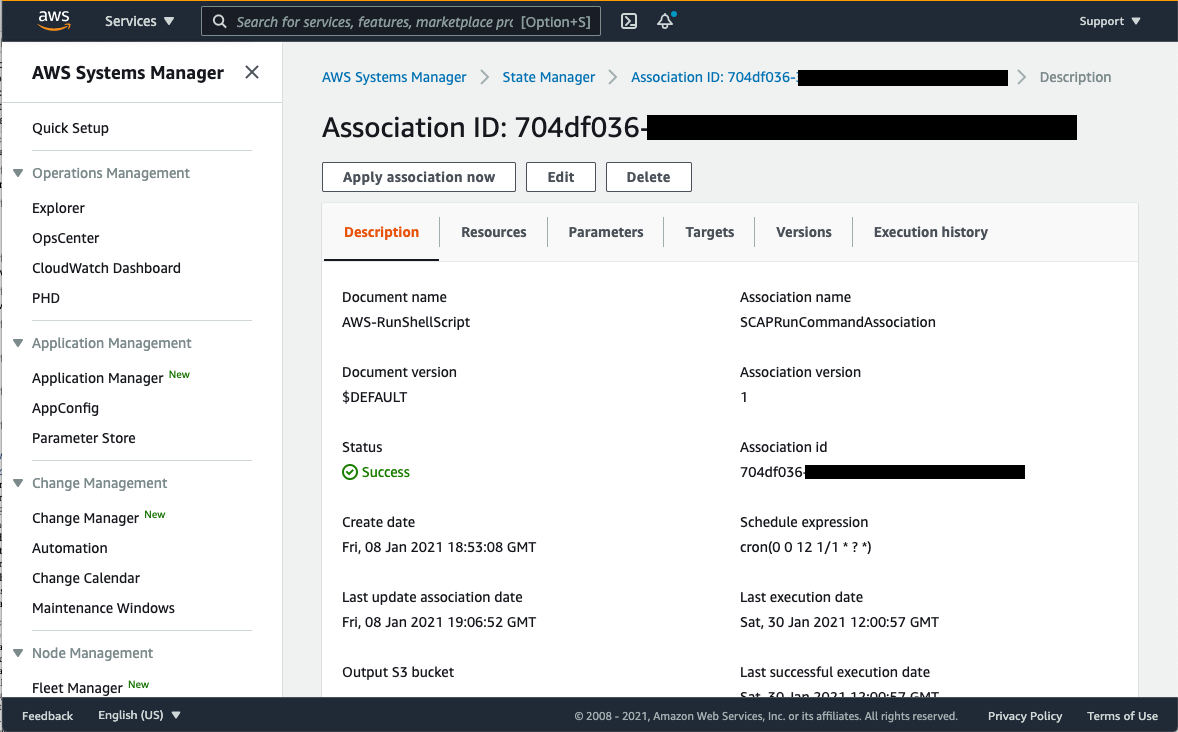Collapse the Application Management section
The image size is (1178, 732).
coord(17,343)
